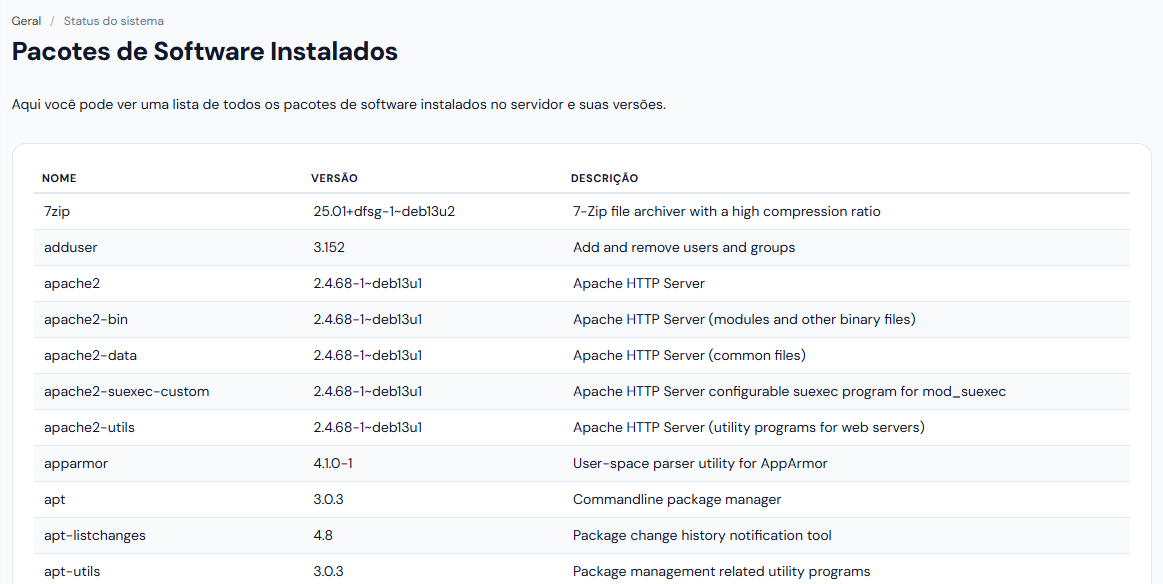The height and width of the screenshot is (584, 1163).
Task: Select the apache2 package name cell
Action: 72,283
